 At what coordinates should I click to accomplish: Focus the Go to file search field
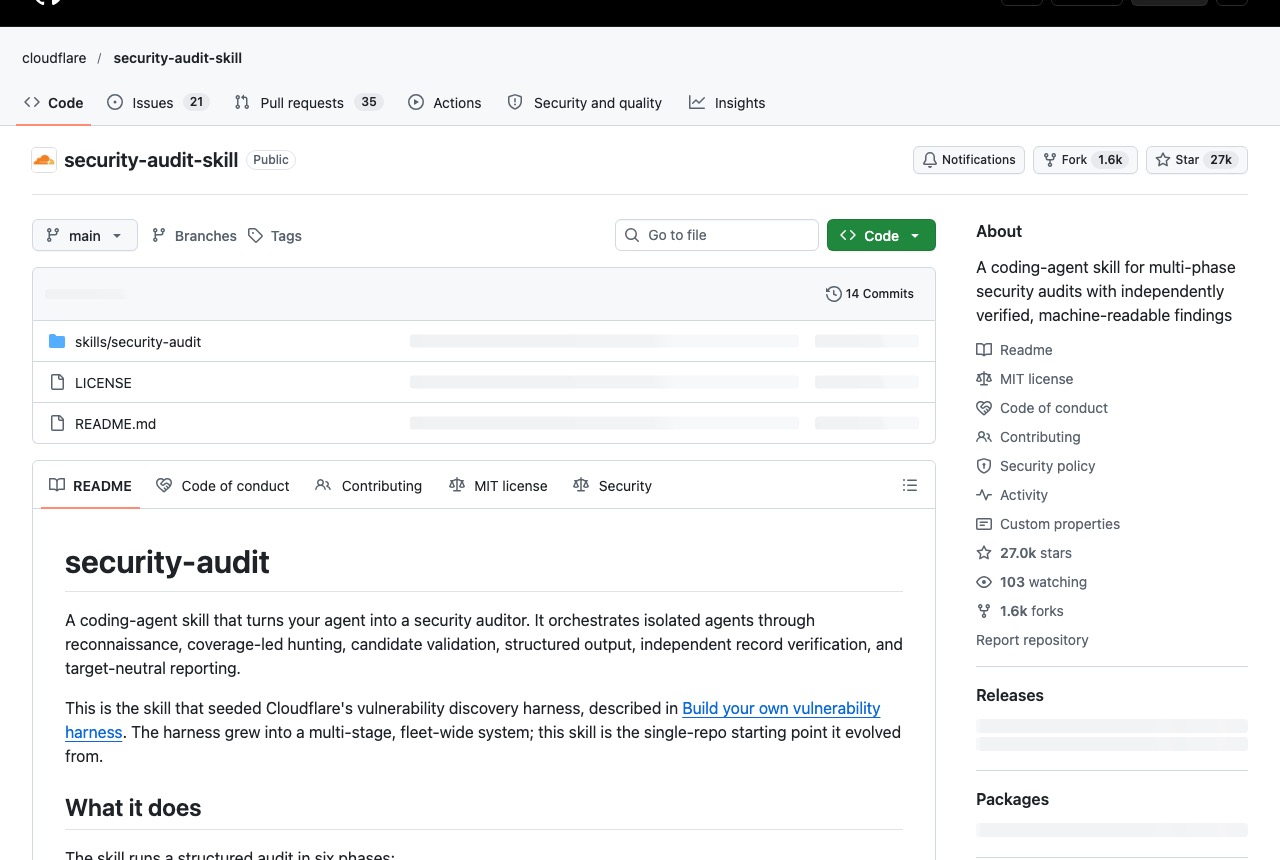tap(717, 235)
